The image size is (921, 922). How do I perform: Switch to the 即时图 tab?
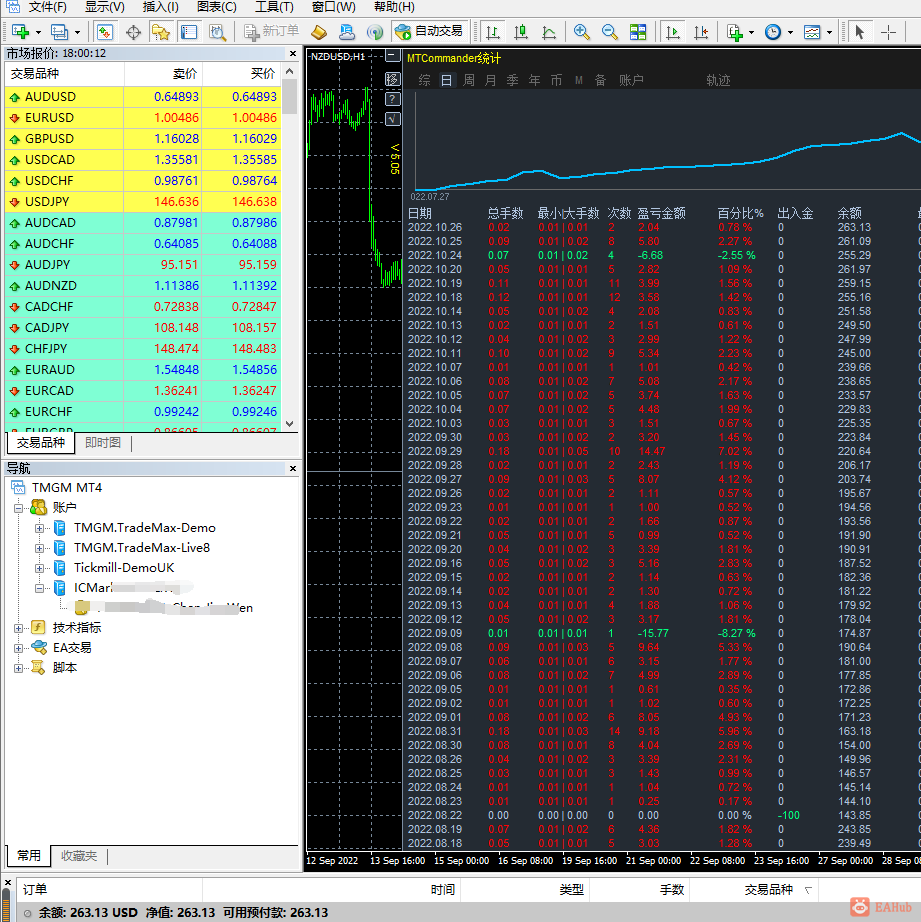[x=103, y=443]
